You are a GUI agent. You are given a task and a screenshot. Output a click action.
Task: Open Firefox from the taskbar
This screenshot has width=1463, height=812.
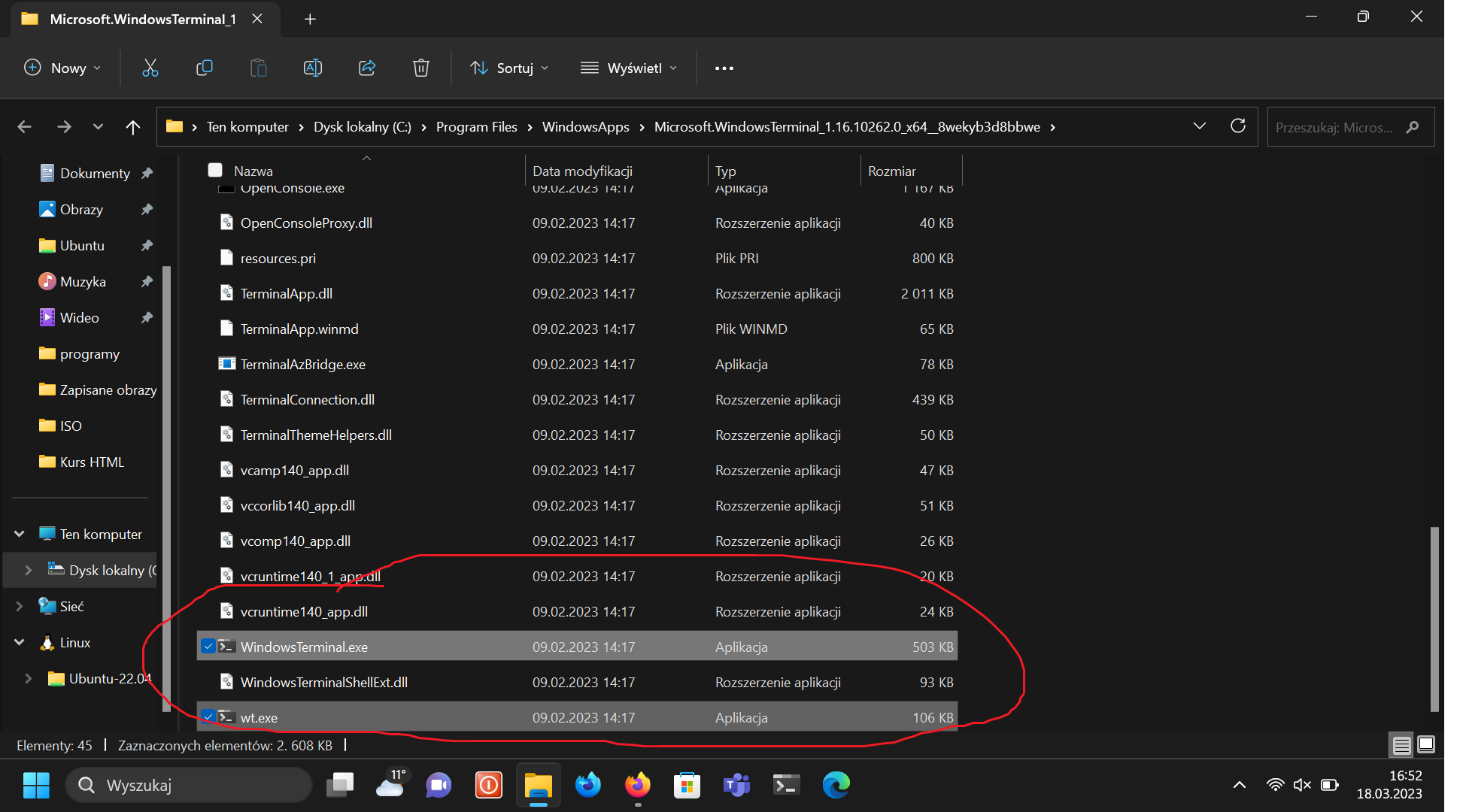(x=637, y=785)
